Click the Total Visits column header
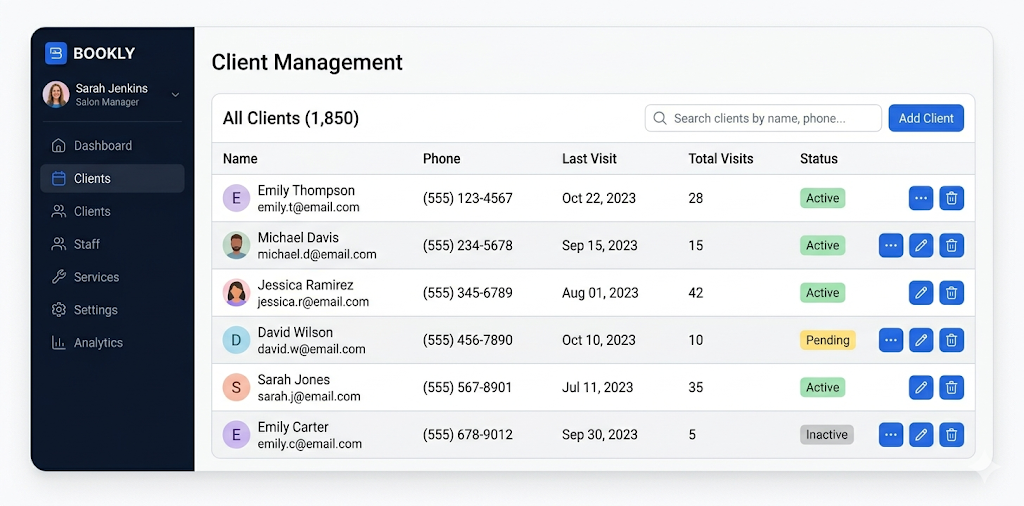Image resolution: width=1024 pixels, height=506 pixels. (x=721, y=159)
